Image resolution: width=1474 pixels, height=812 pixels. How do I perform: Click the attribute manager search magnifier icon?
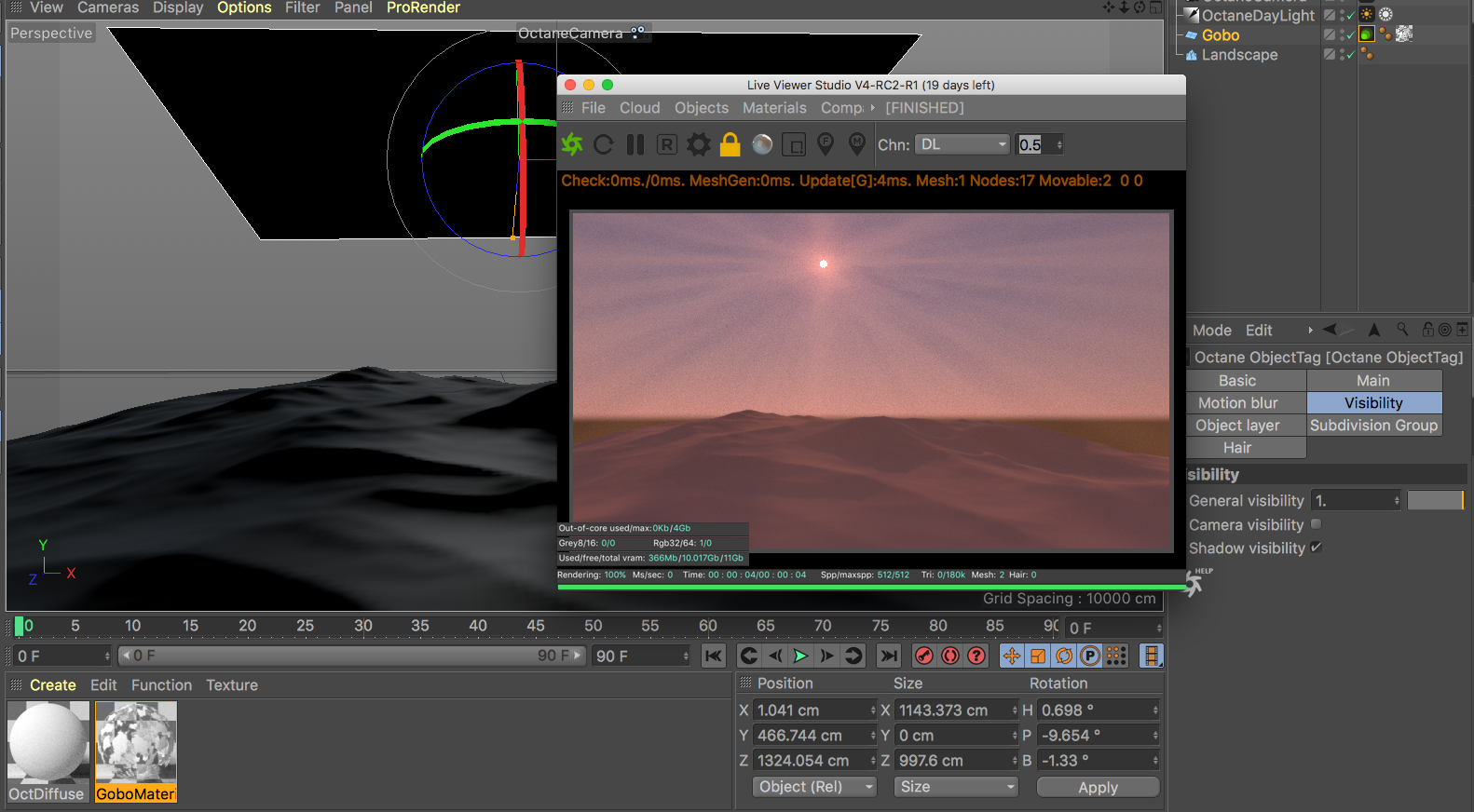(x=1402, y=330)
